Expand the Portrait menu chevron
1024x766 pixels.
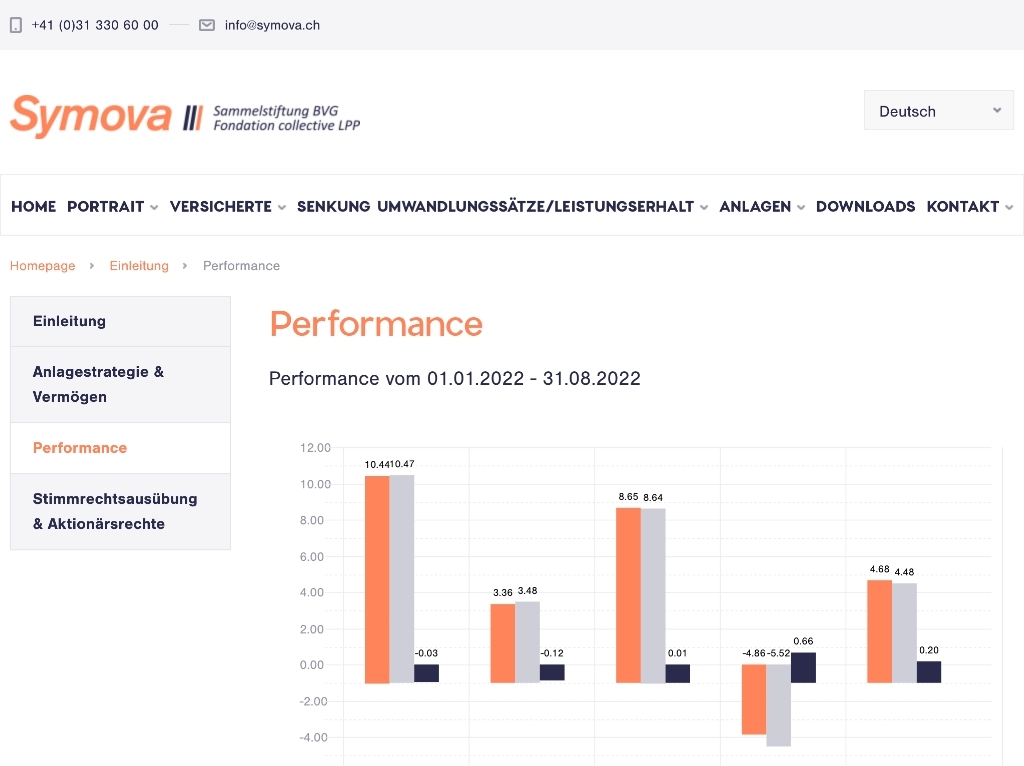pos(154,208)
